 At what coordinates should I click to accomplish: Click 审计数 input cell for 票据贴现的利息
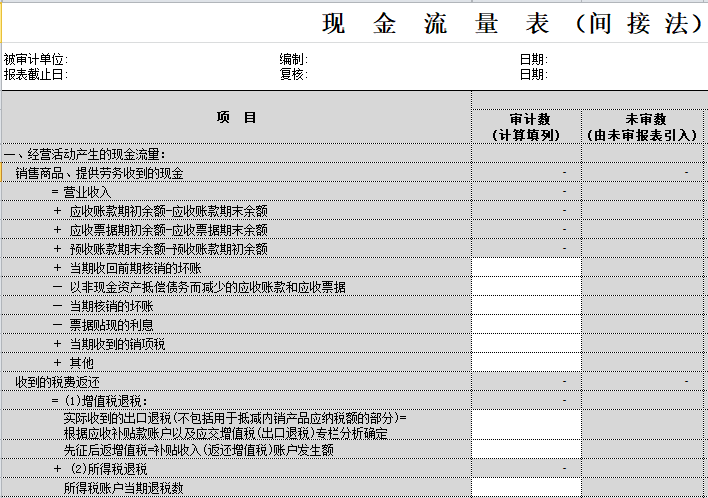click(525, 325)
